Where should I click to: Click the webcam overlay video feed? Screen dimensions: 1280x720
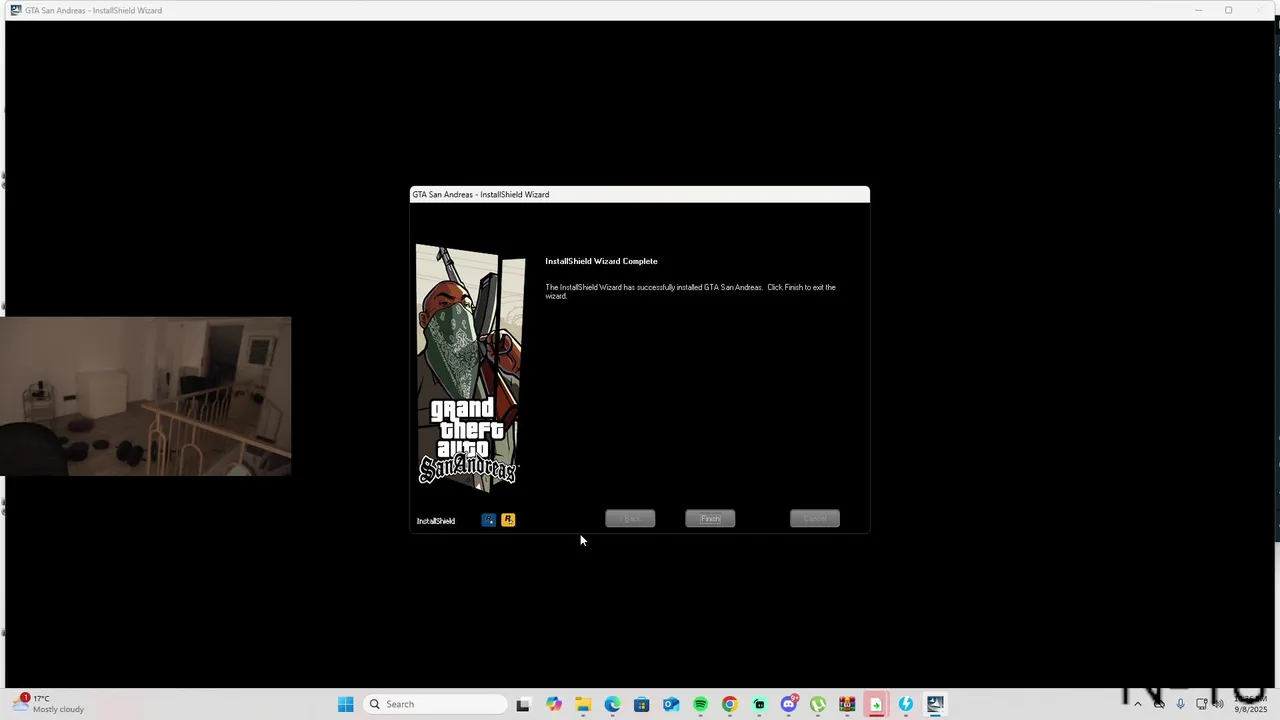146,396
